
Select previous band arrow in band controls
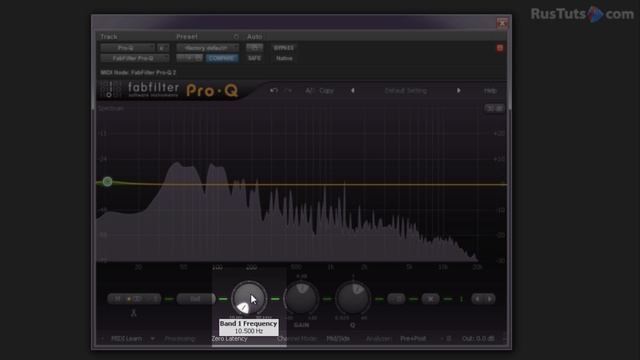point(477,299)
